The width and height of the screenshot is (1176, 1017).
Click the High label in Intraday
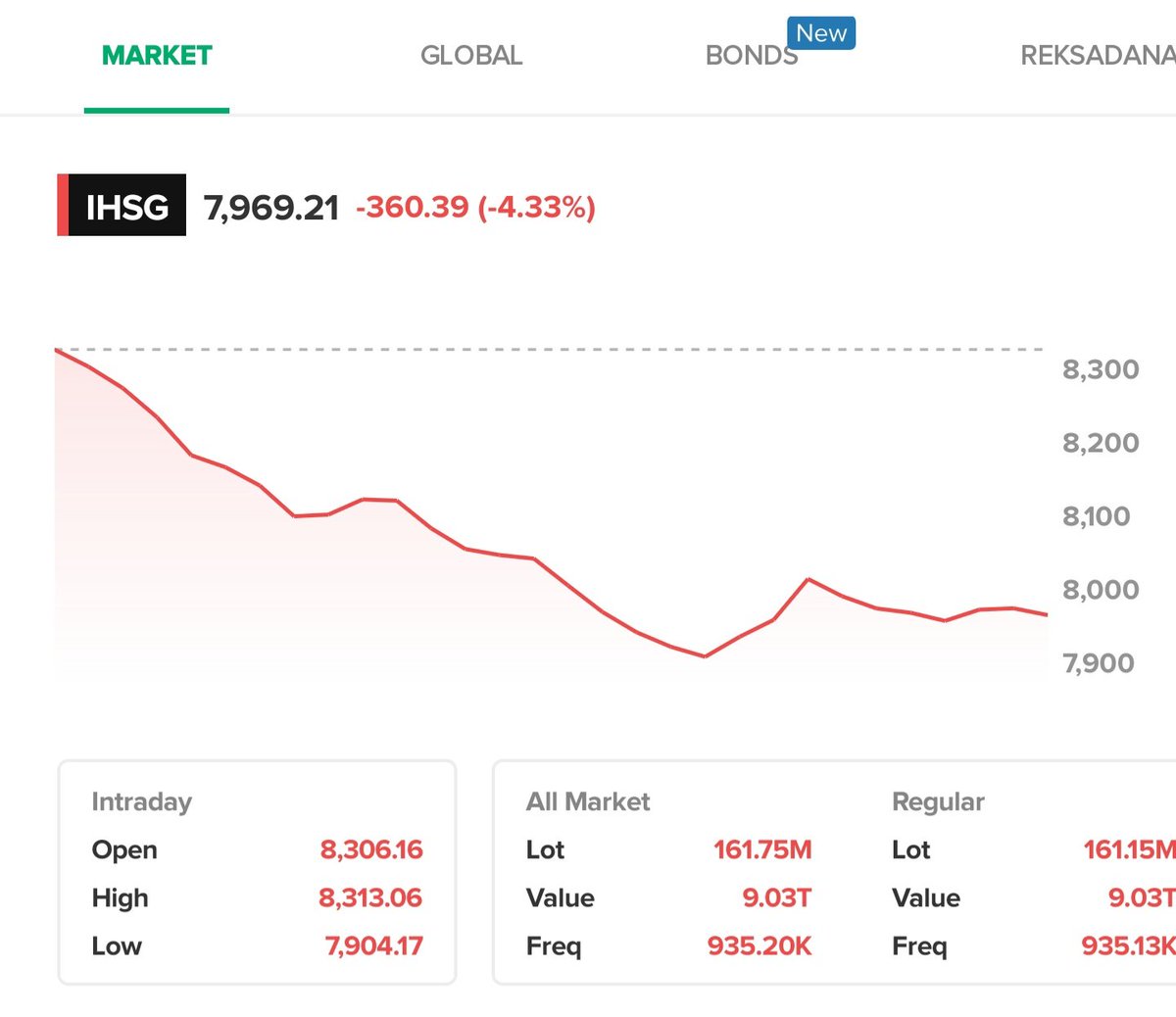click(x=120, y=898)
